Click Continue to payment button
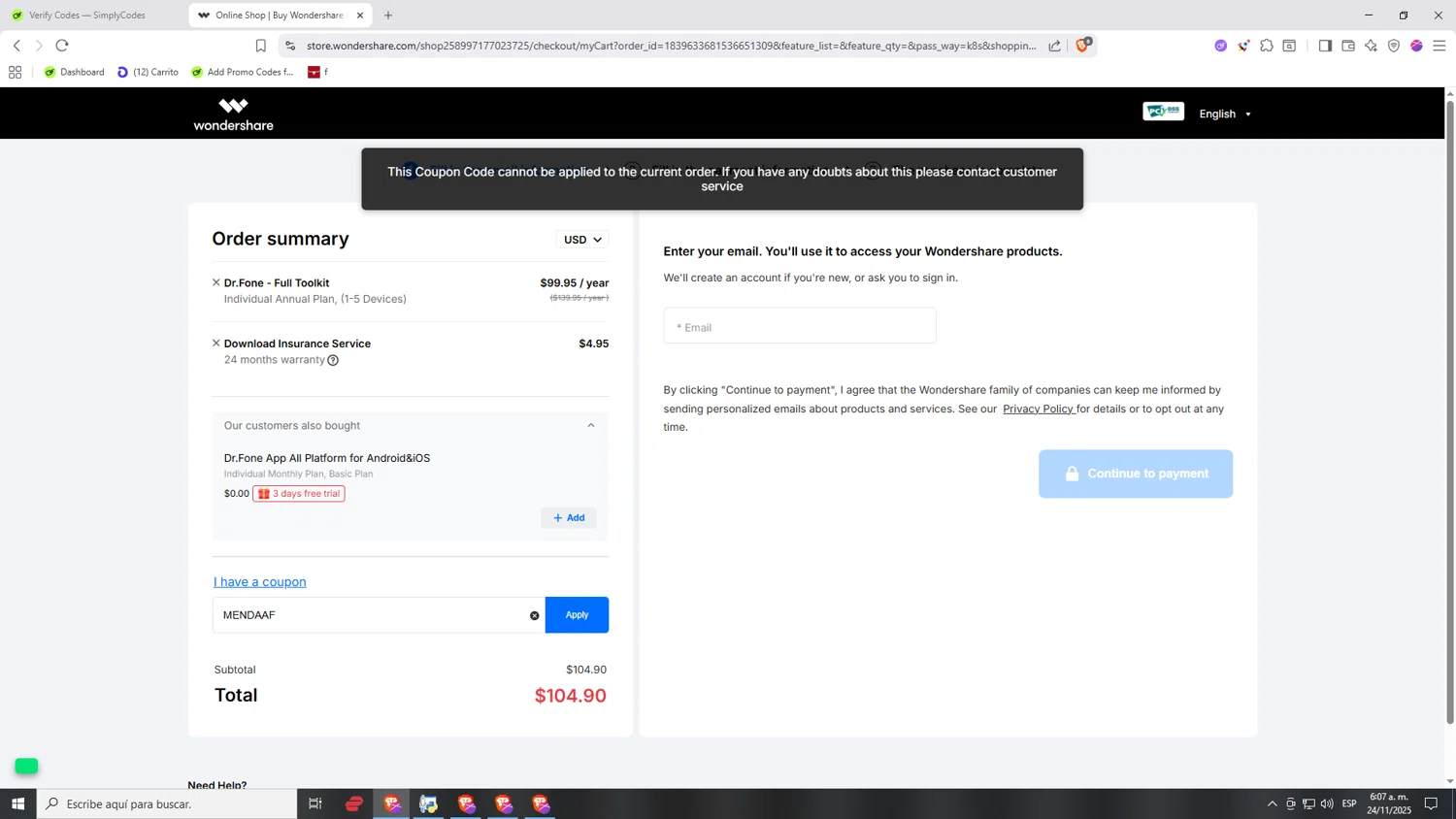Image resolution: width=1456 pixels, height=819 pixels. pos(1136,474)
